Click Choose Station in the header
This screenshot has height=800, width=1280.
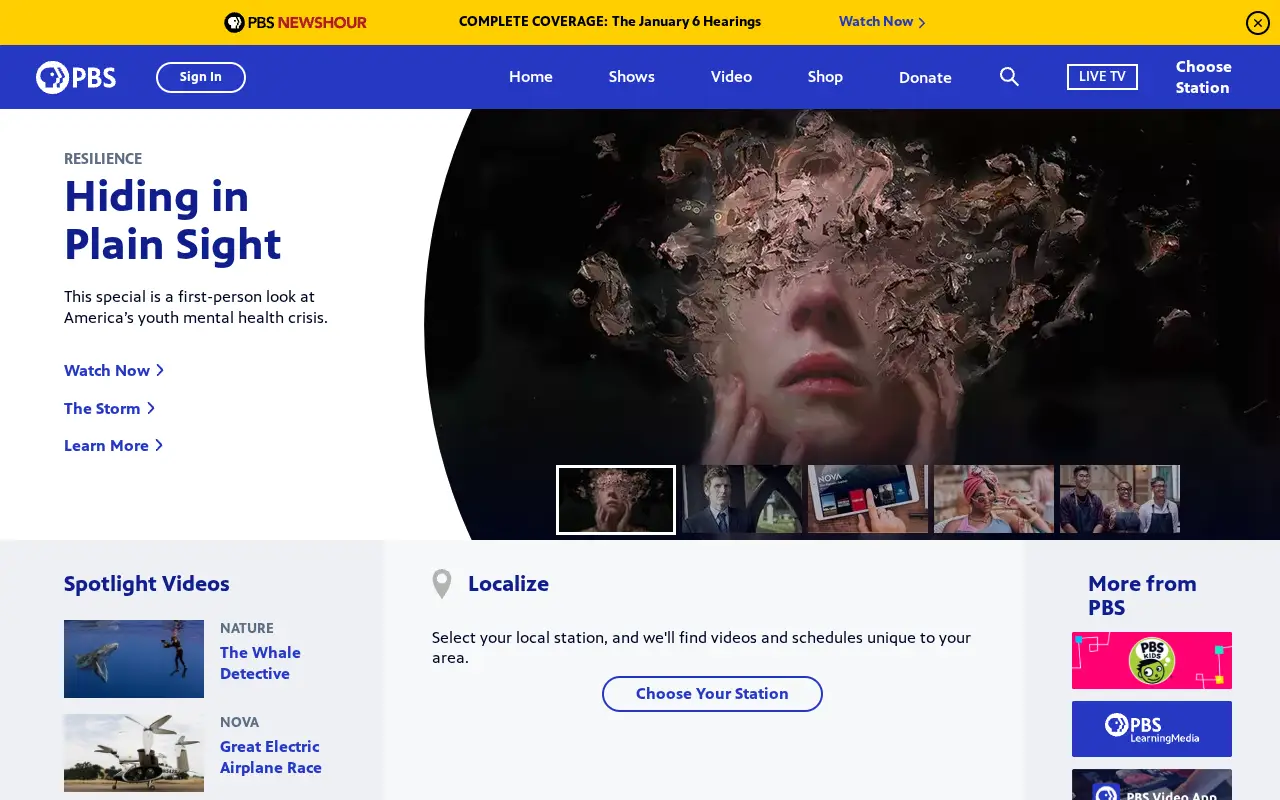pos(1203,77)
